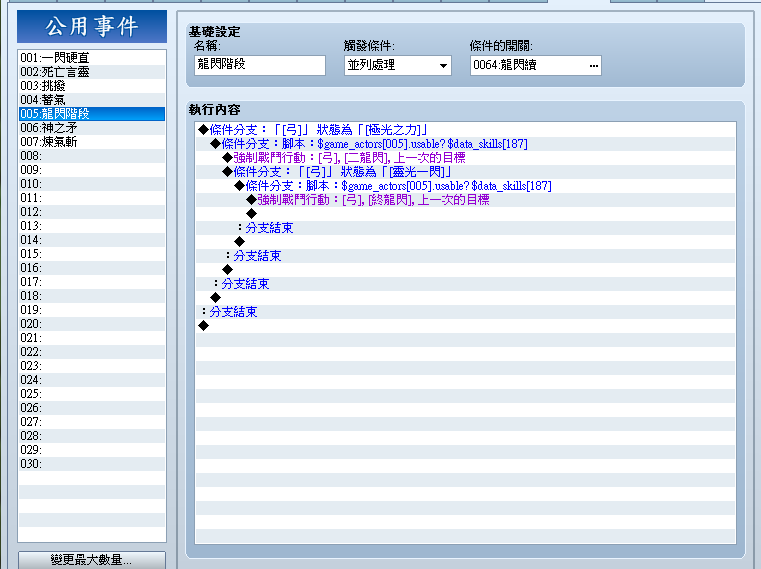761x569 pixels.
Task: Select the 強制戰鬥行動 二龍閃 command line
Action: click(x=465, y=158)
